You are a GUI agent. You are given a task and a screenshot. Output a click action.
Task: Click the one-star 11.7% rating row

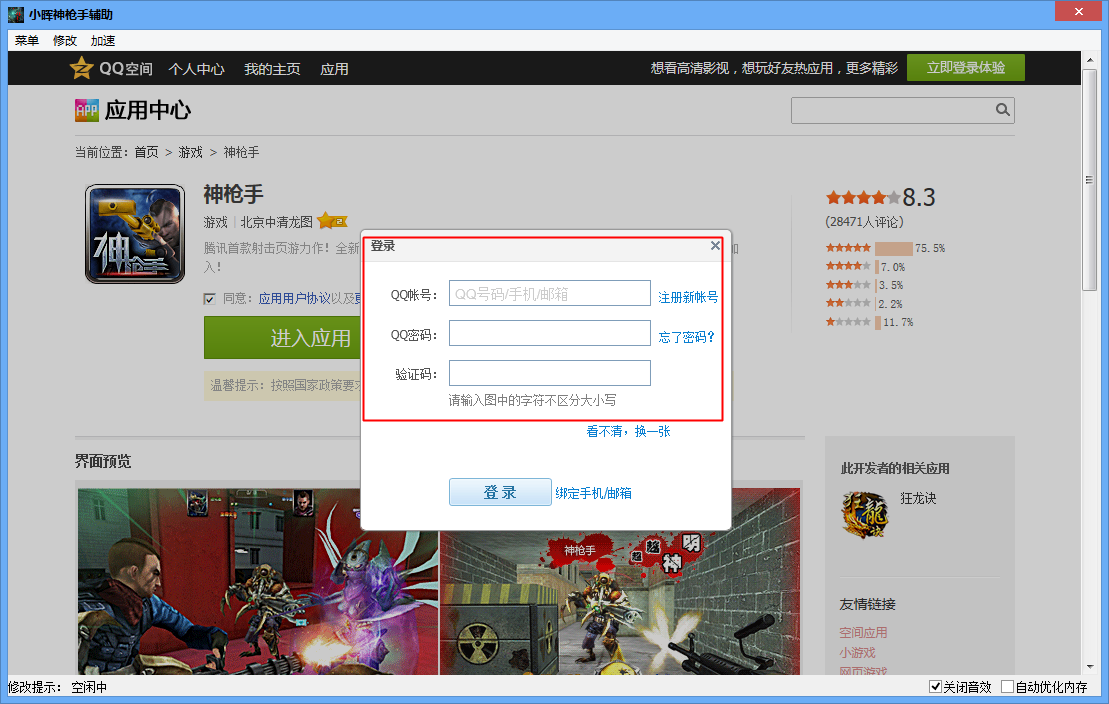point(870,322)
